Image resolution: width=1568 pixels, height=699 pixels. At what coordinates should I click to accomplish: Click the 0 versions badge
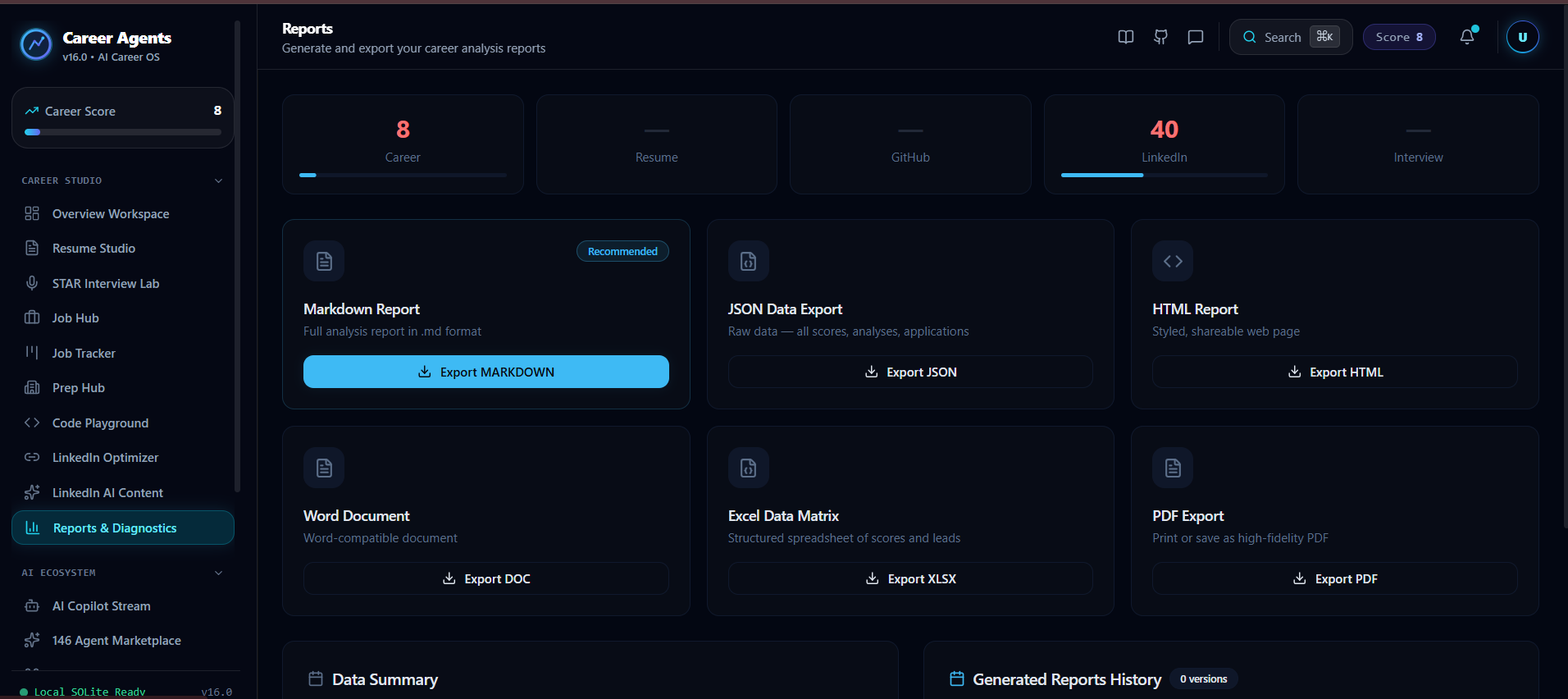[1203, 678]
